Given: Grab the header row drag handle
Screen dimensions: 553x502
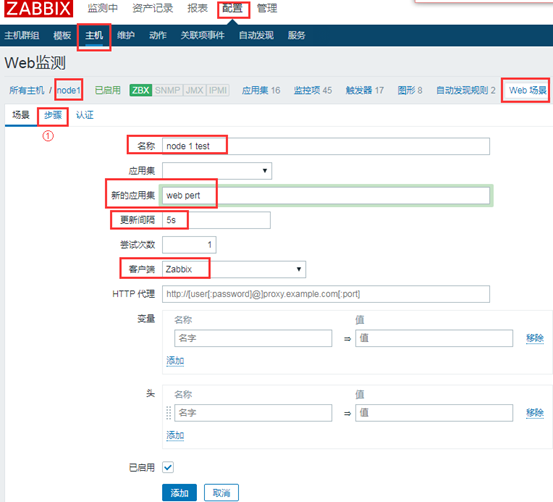Looking at the screenshot, I should pyautogui.click(x=169, y=413).
